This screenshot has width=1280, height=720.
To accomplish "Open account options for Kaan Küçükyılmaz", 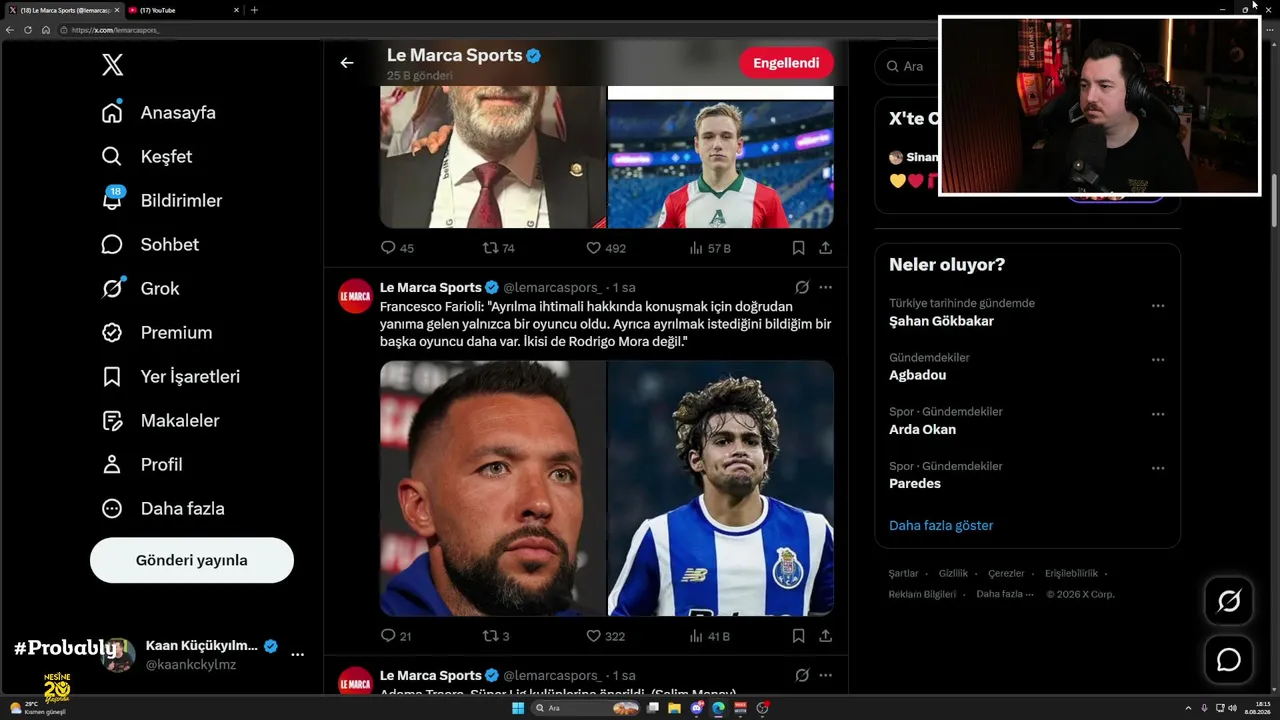I will click(297, 654).
